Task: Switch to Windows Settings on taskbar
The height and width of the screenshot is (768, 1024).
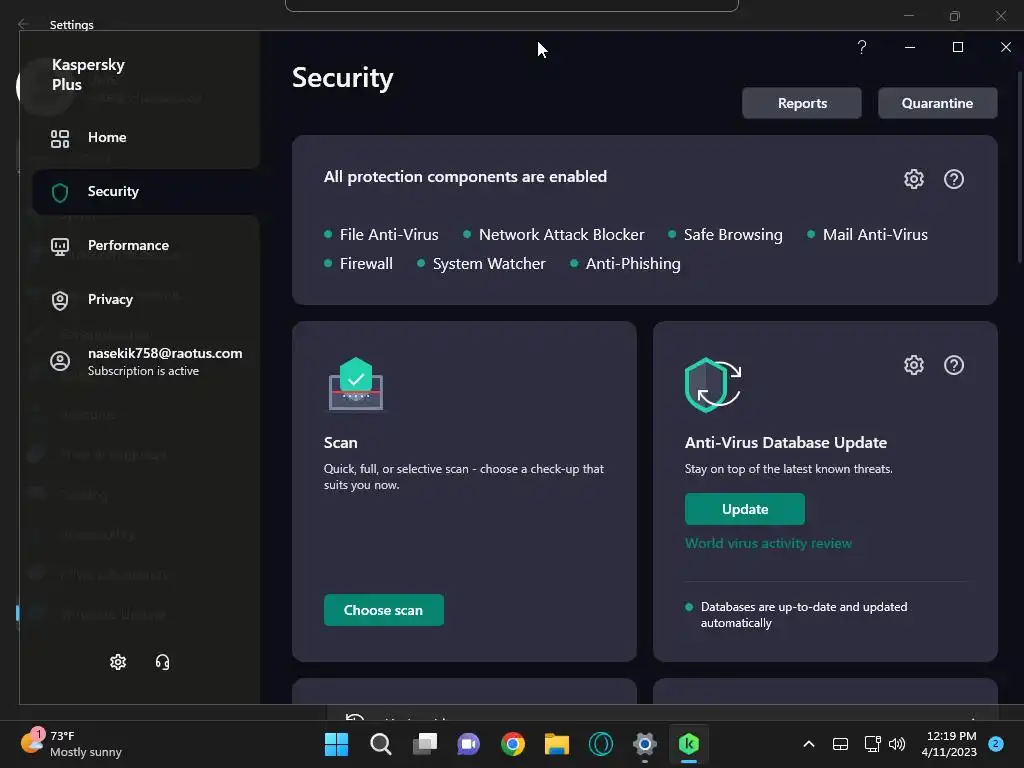Action: pyautogui.click(x=645, y=744)
